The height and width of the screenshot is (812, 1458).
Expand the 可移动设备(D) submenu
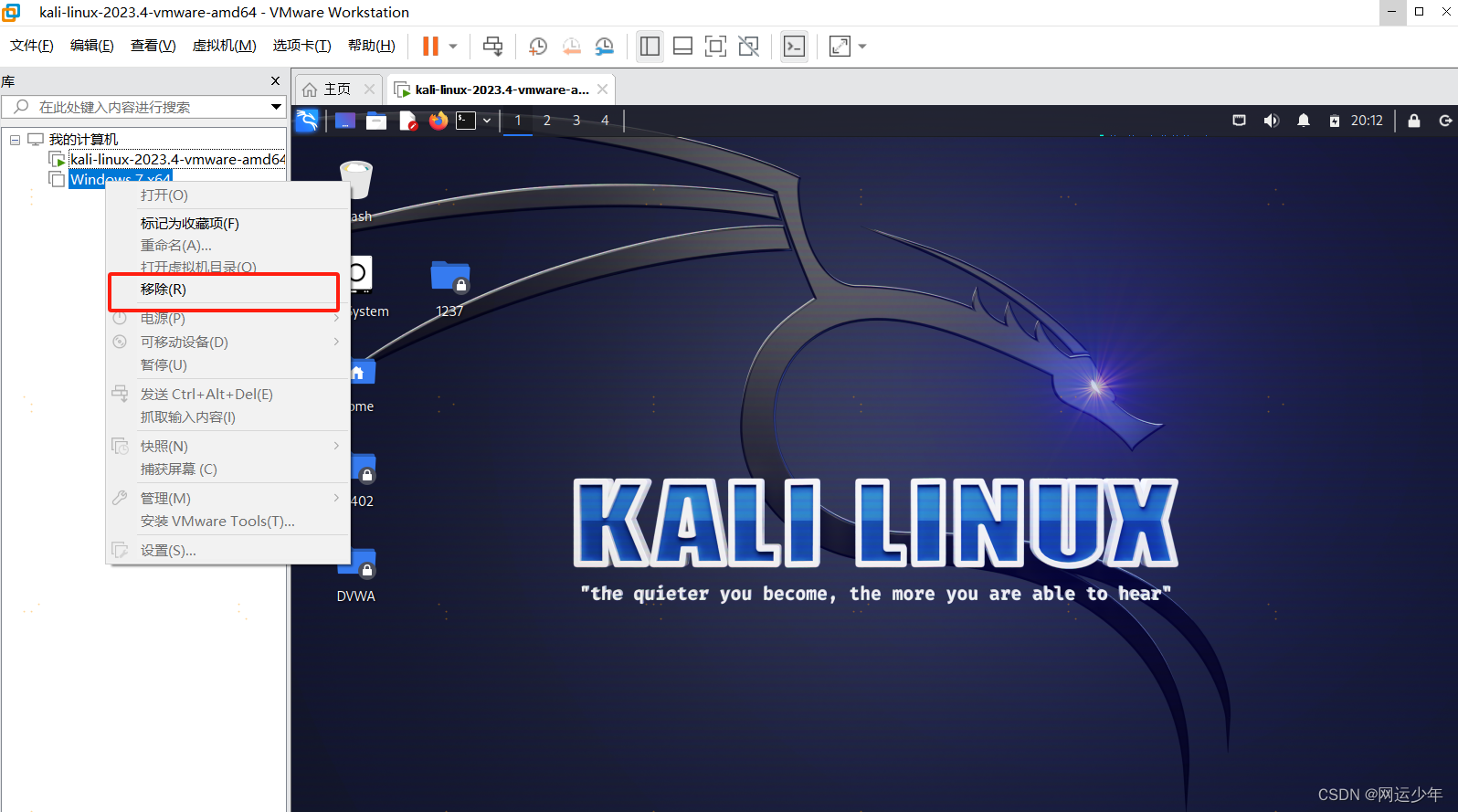[x=228, y=342]
